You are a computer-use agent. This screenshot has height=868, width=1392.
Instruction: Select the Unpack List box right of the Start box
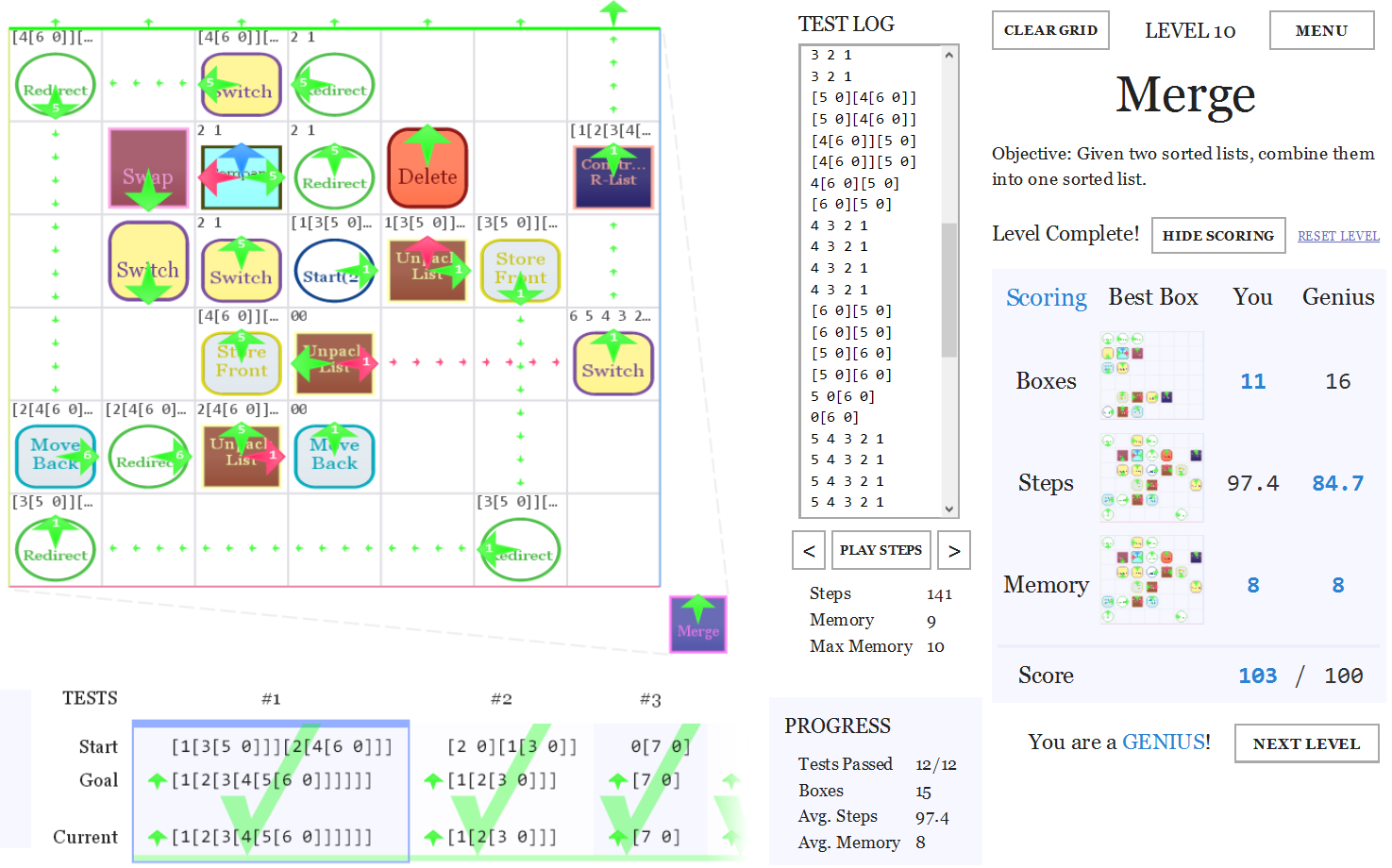point(428,271)
